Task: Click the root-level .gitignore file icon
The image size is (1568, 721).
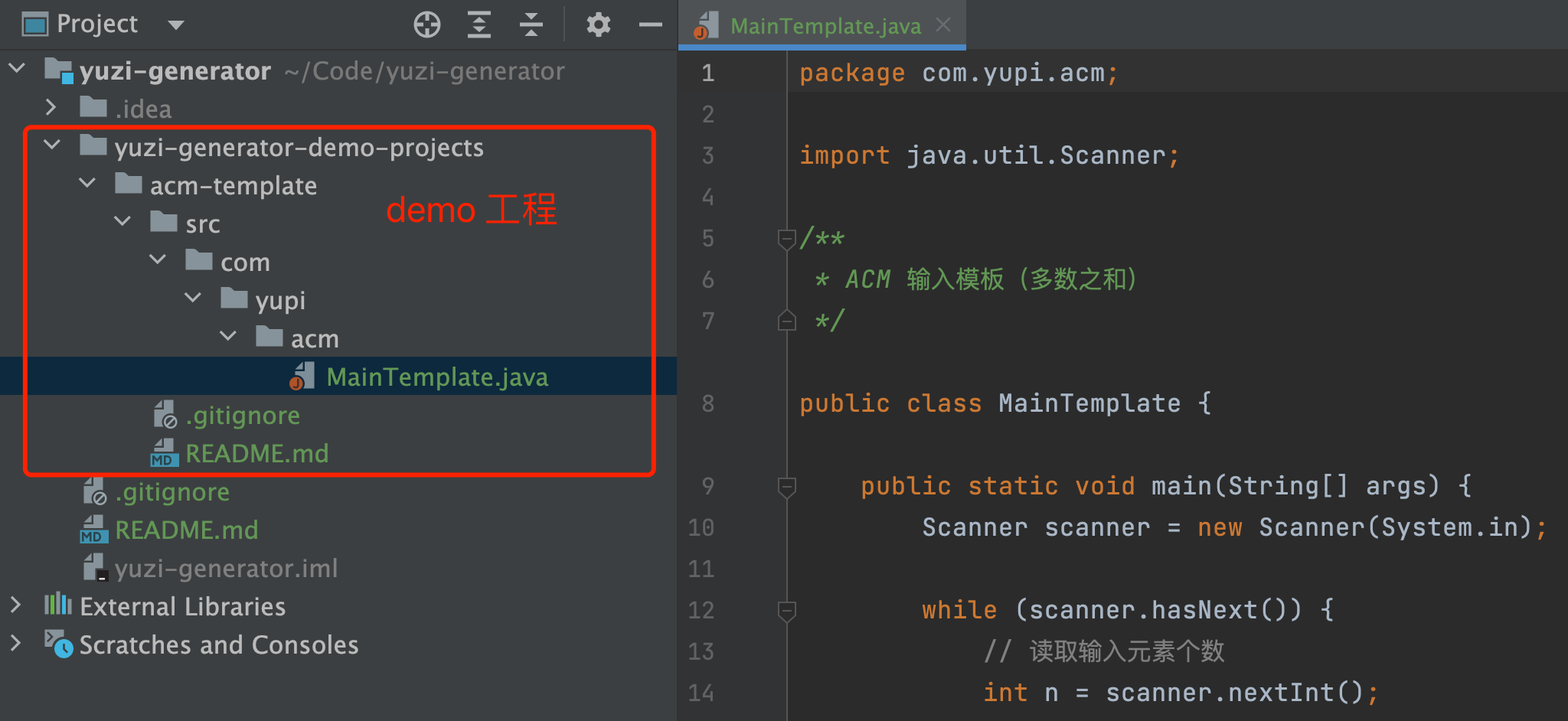Action: point(94,491)
